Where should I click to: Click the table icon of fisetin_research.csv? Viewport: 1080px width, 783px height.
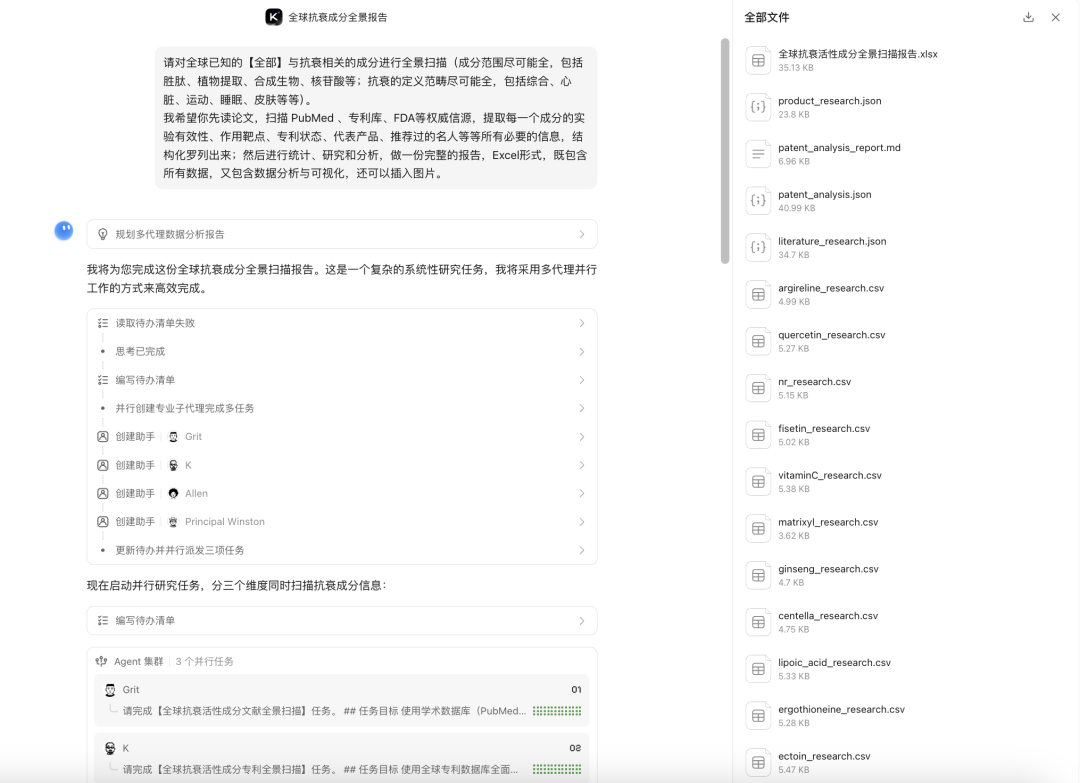758,435
